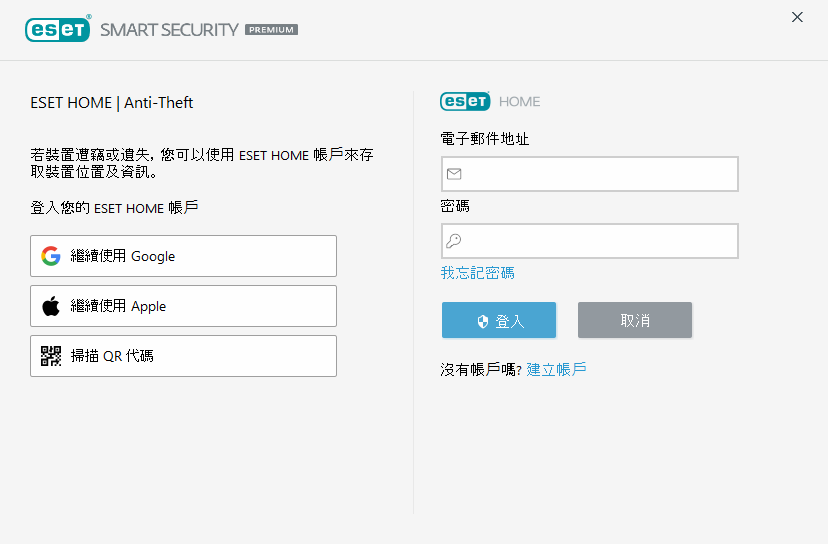Click the shield icon on the 登入 button
828x544 pixels.
pos(482,321)
